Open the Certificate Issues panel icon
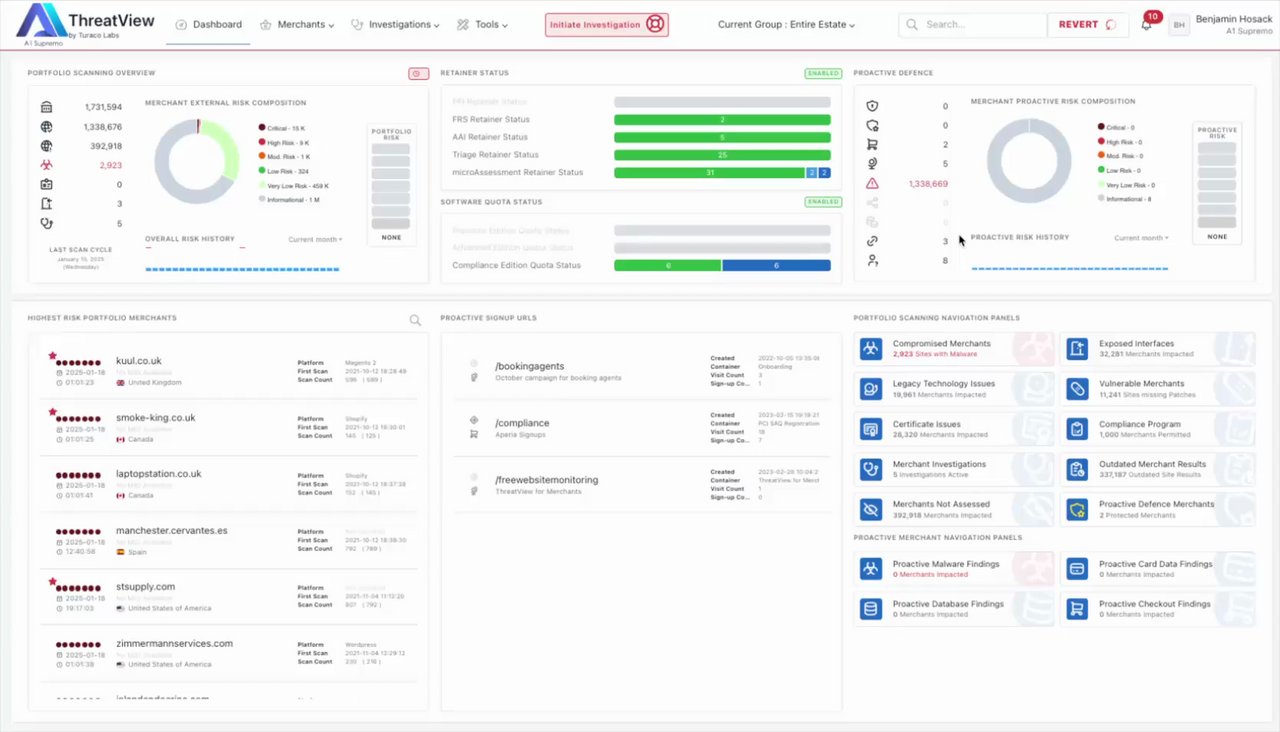1280x732 pixels. pyautogui.click(x=871, y=429)
